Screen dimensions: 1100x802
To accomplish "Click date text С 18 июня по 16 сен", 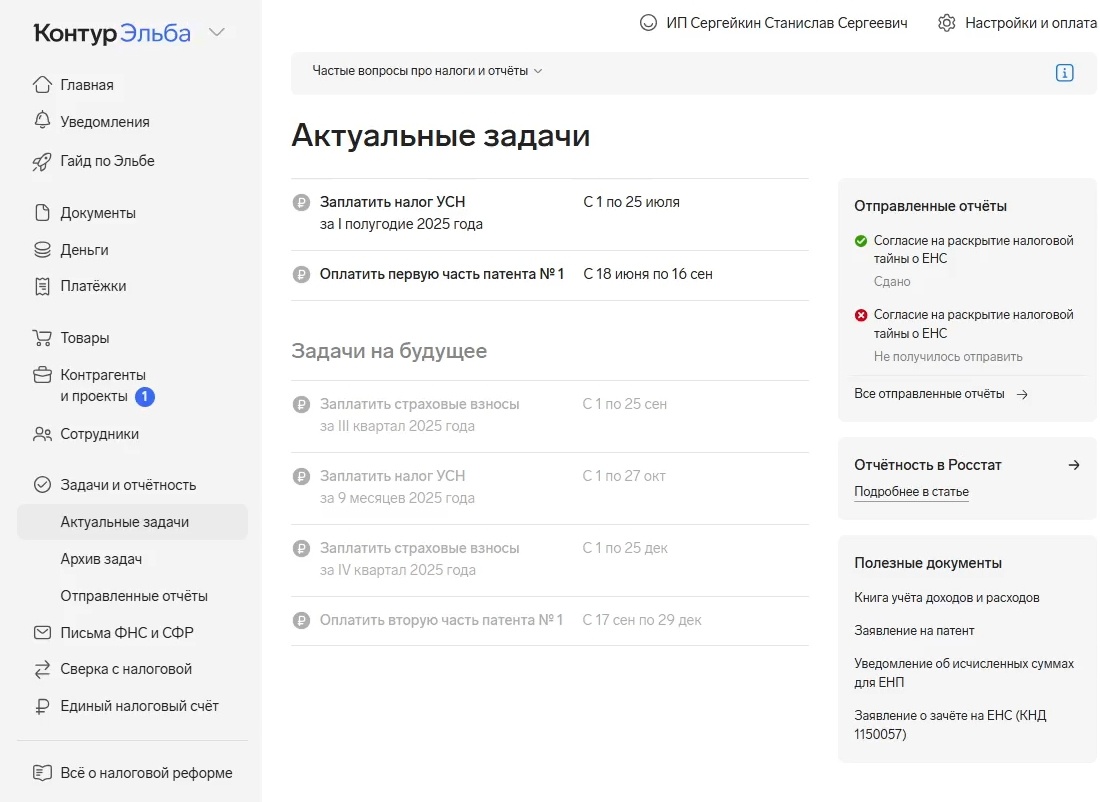I will 648,274.
